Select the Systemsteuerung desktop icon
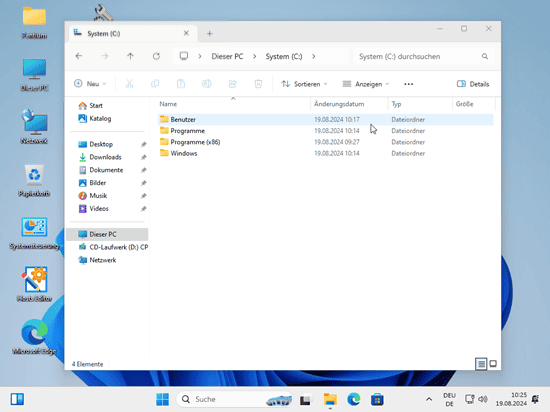 [34, 234]
